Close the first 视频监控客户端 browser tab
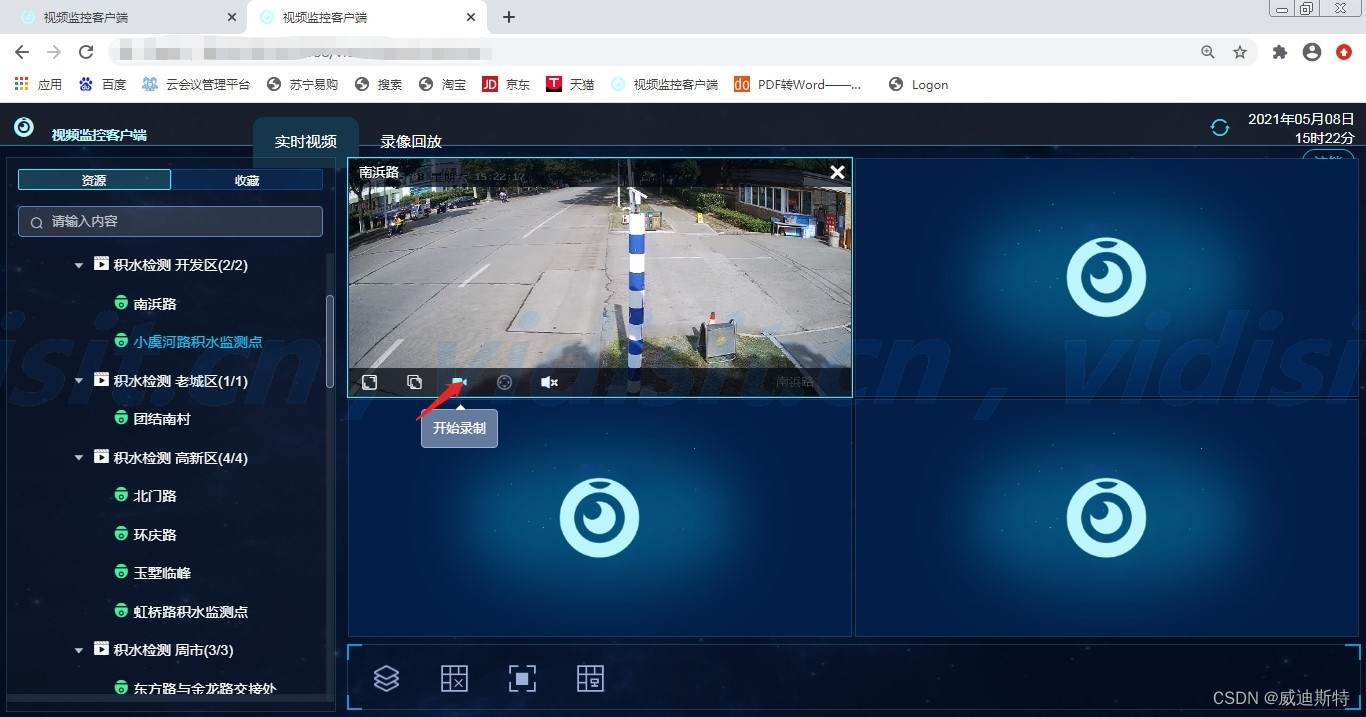 232,18
